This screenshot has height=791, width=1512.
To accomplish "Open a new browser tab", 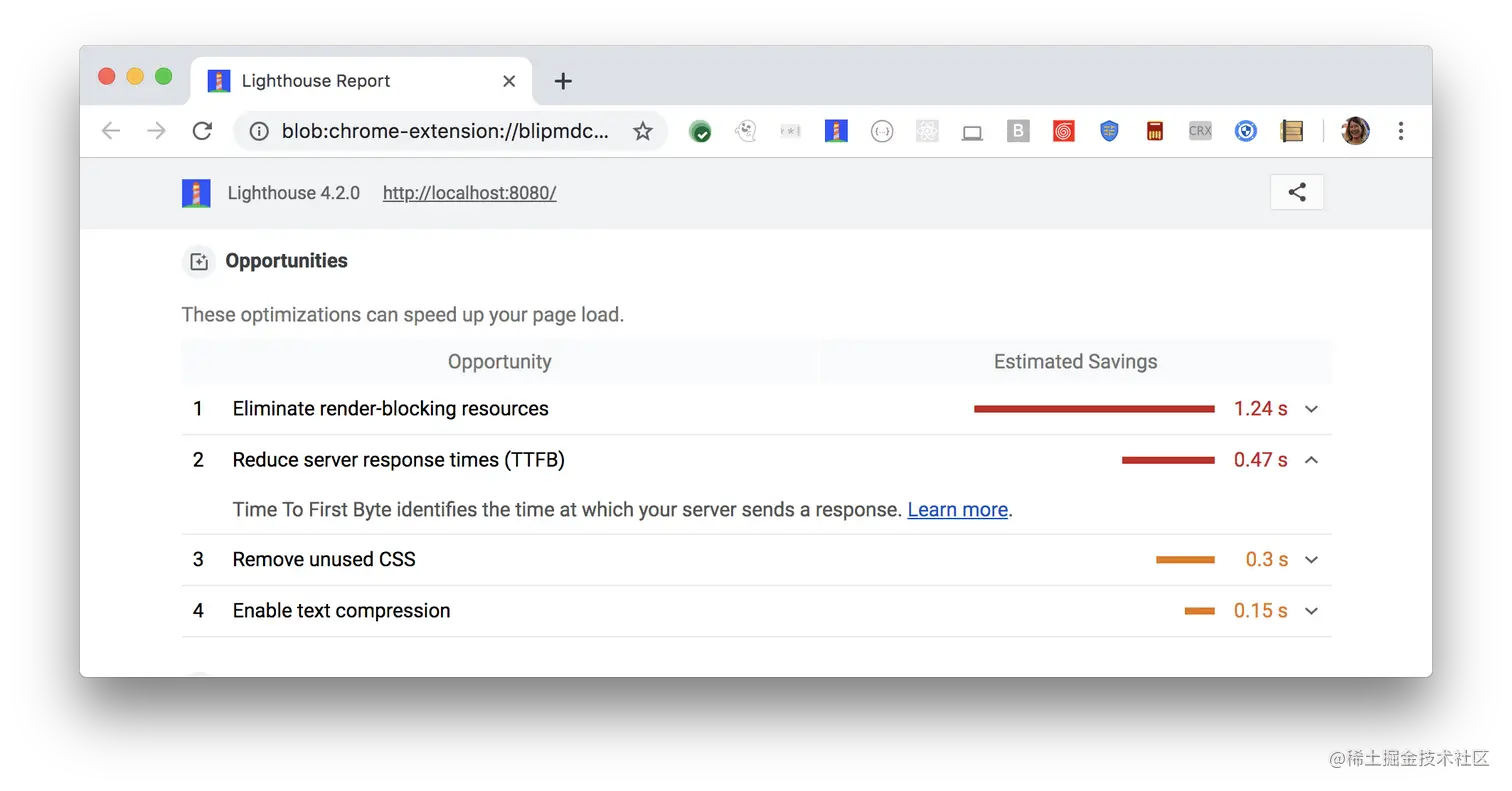I will [x=563, y=81].
